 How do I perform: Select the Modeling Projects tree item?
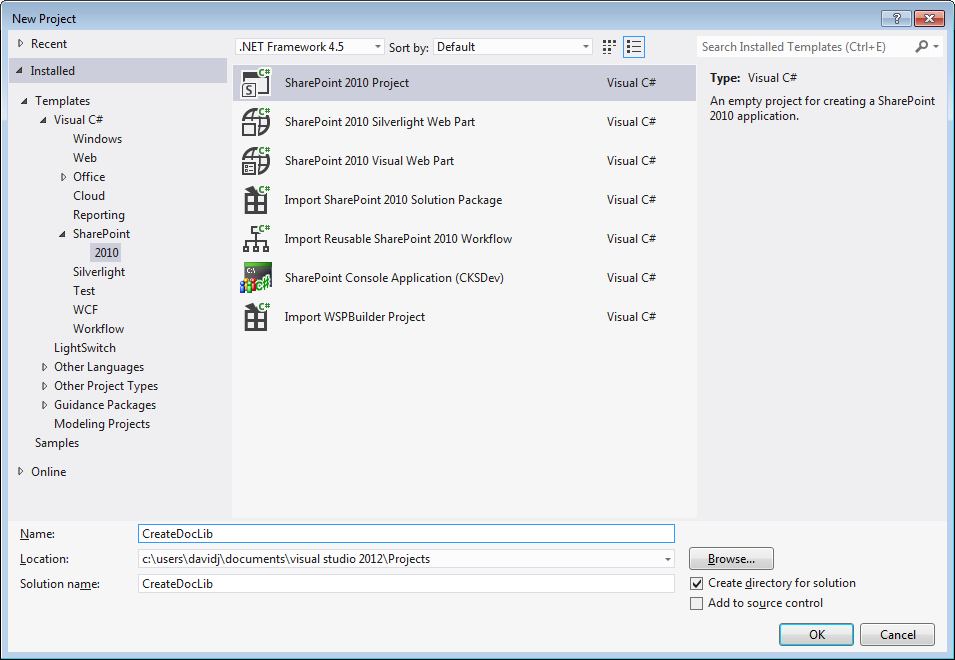[x=102, y=424]
